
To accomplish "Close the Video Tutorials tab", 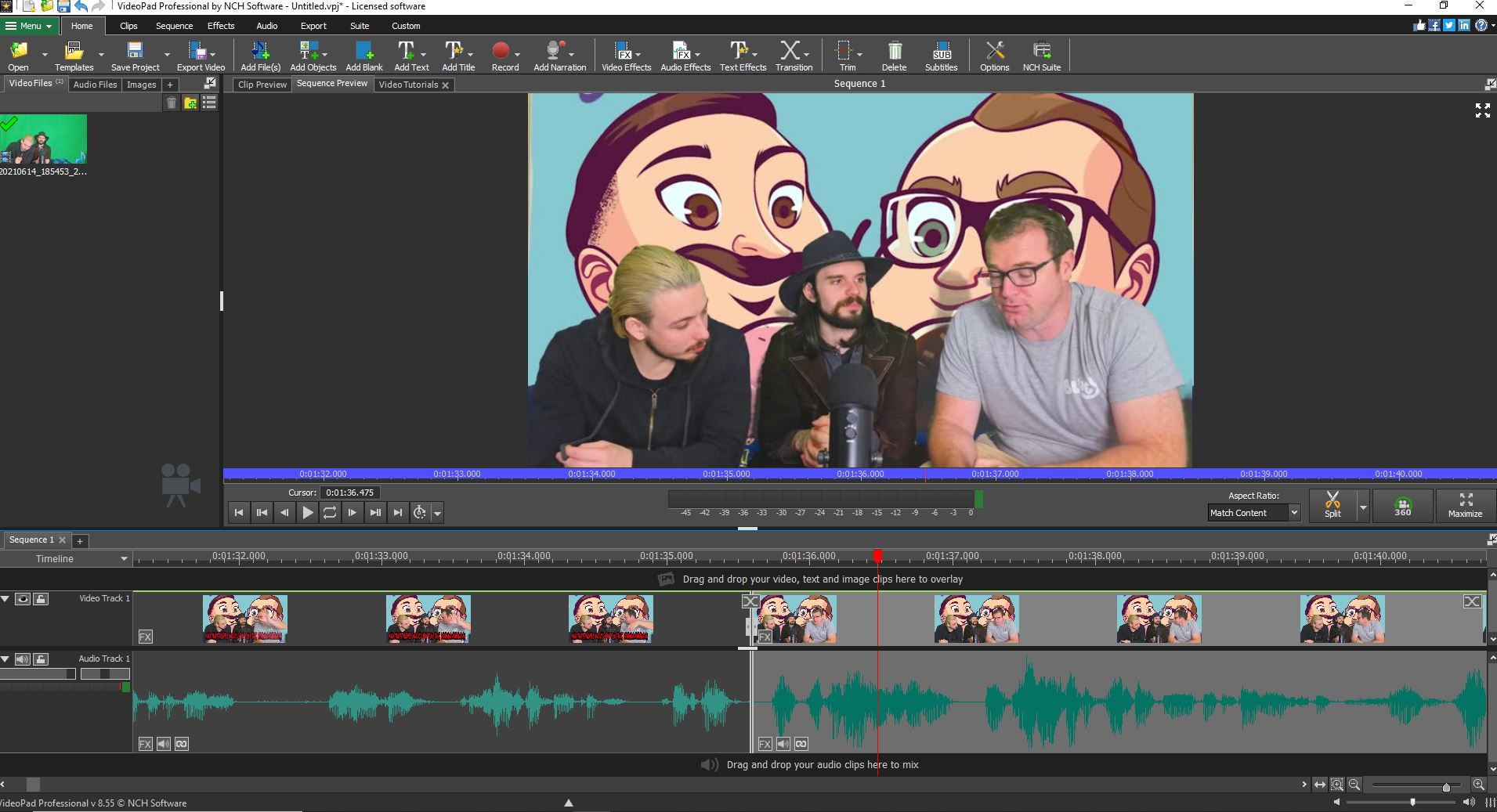I will 445,85.
